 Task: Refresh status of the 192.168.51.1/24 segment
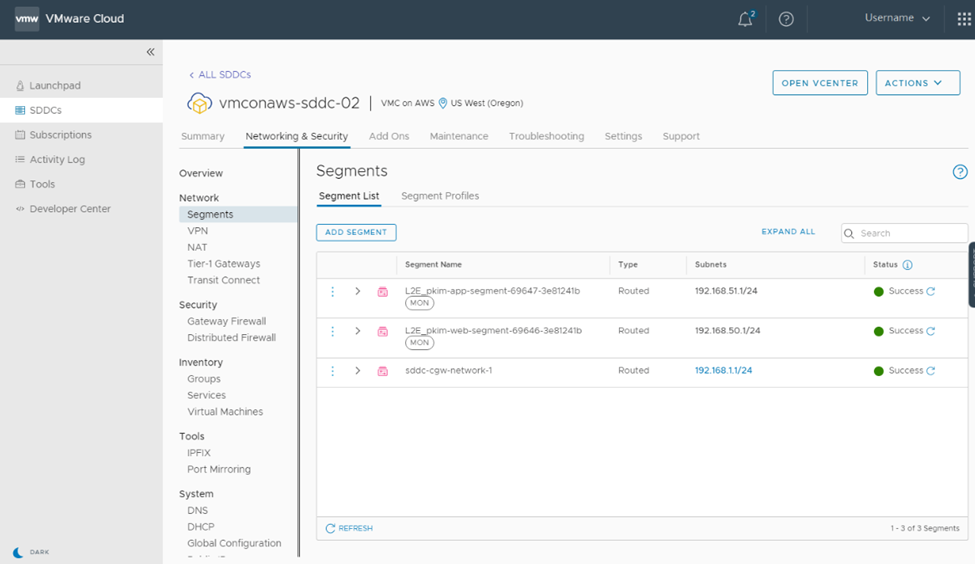(x=931, y=292)
